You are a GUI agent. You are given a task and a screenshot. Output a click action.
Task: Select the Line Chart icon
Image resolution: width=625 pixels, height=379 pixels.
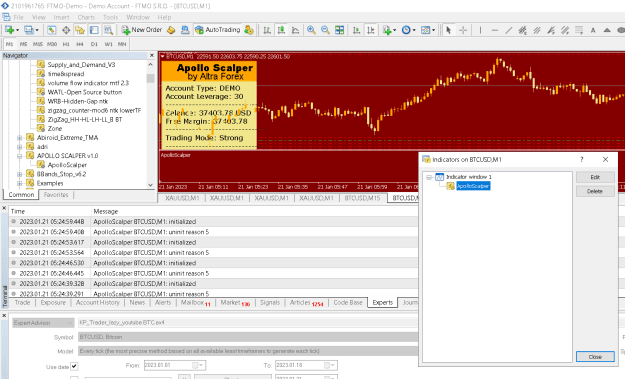coord(295,30)
